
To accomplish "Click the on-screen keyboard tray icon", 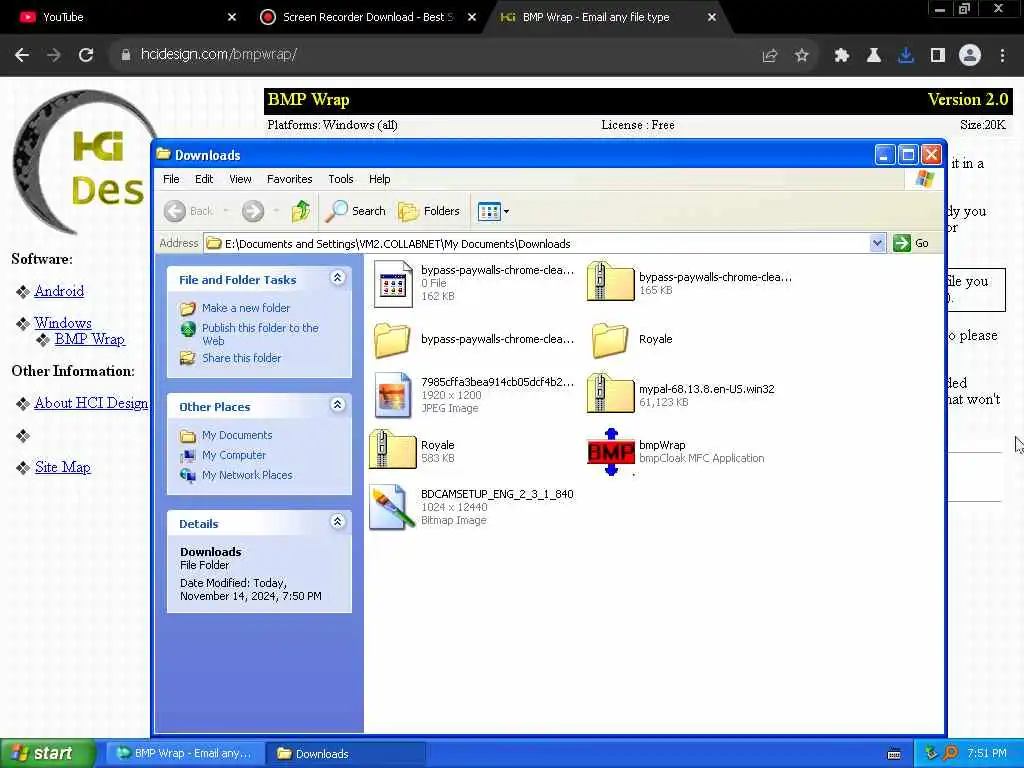I will pyautogui.click(x=894, y=754).
